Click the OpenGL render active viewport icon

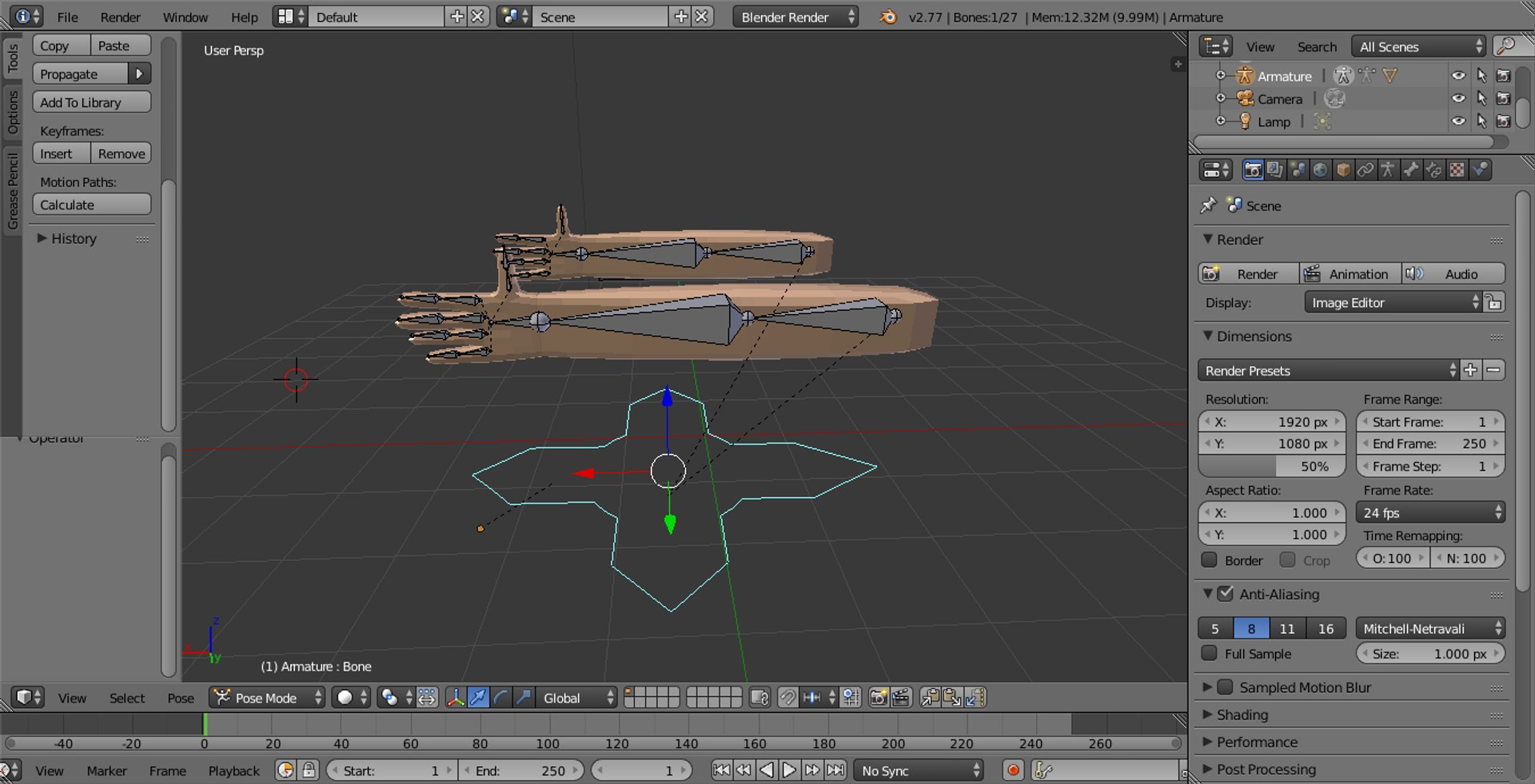(879, 698)
